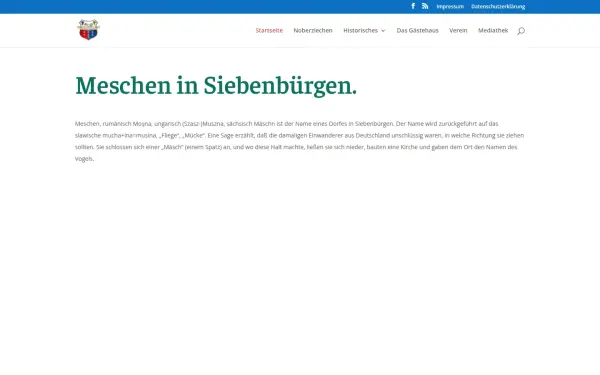Viewport: 600px width, 375px height.
Task: Go to the Startseite menu item
Action: (x=269, y=30)
